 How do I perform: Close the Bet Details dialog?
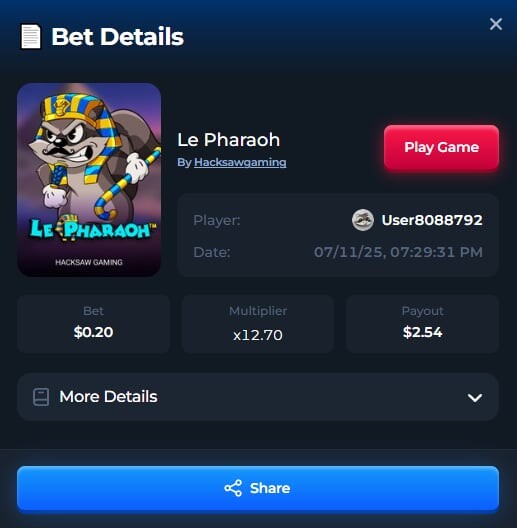[496, 24]
